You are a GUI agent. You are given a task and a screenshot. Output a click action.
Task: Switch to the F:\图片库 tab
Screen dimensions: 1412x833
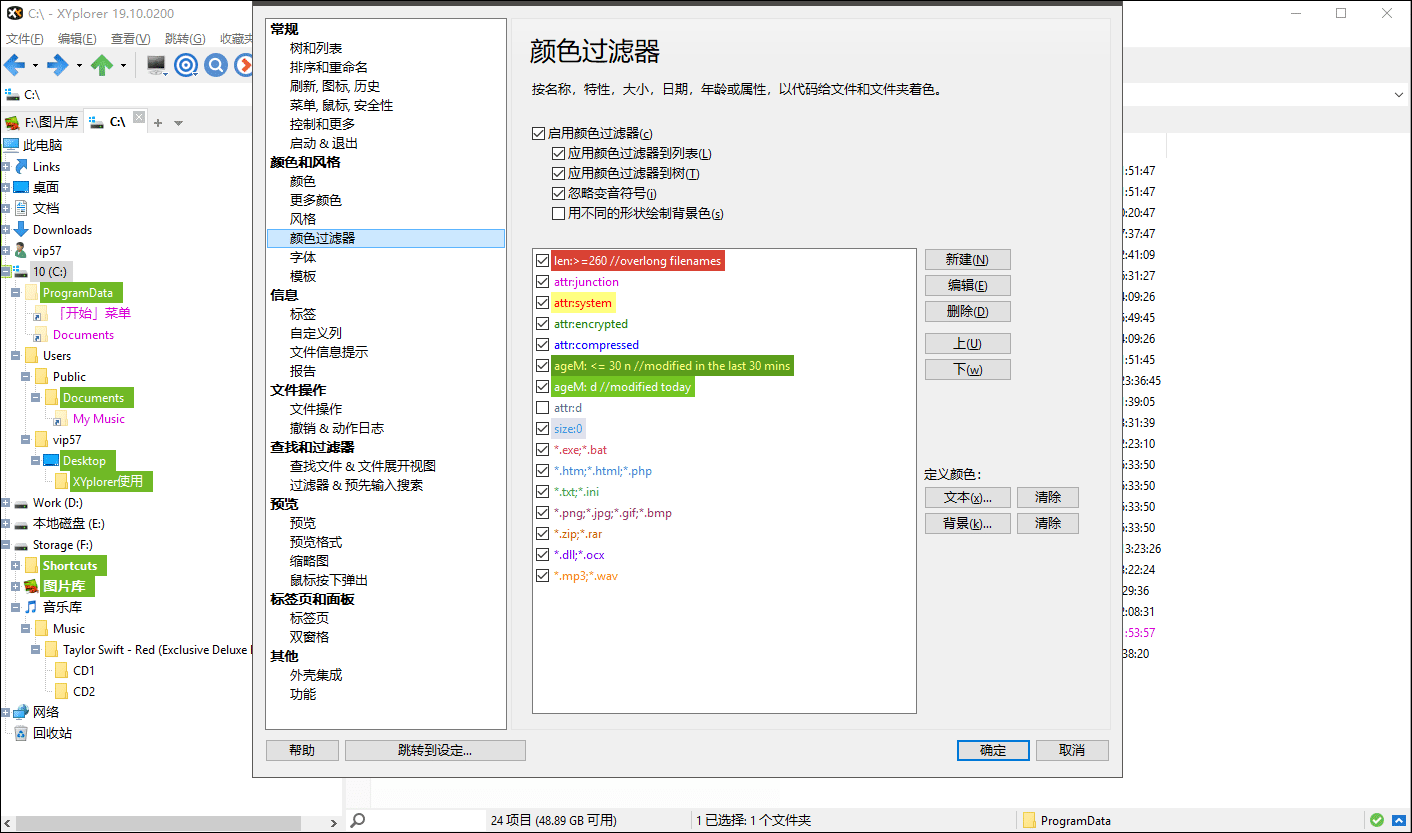(x=43, y=121)
